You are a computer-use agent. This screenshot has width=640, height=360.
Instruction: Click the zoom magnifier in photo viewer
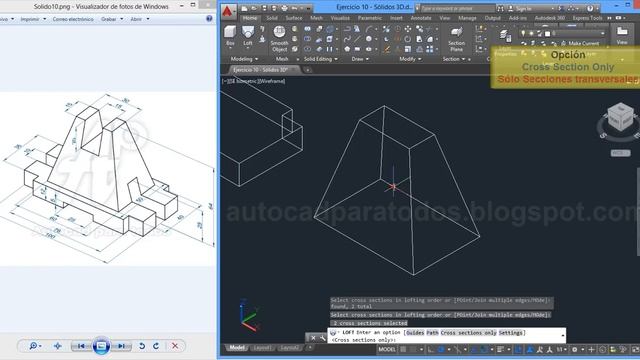33,346
